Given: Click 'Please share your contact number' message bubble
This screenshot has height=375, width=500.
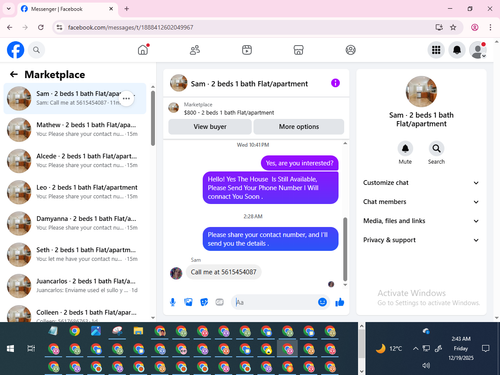Looking at the screenshot, I should pyautogui.click(x=270, y=239).
